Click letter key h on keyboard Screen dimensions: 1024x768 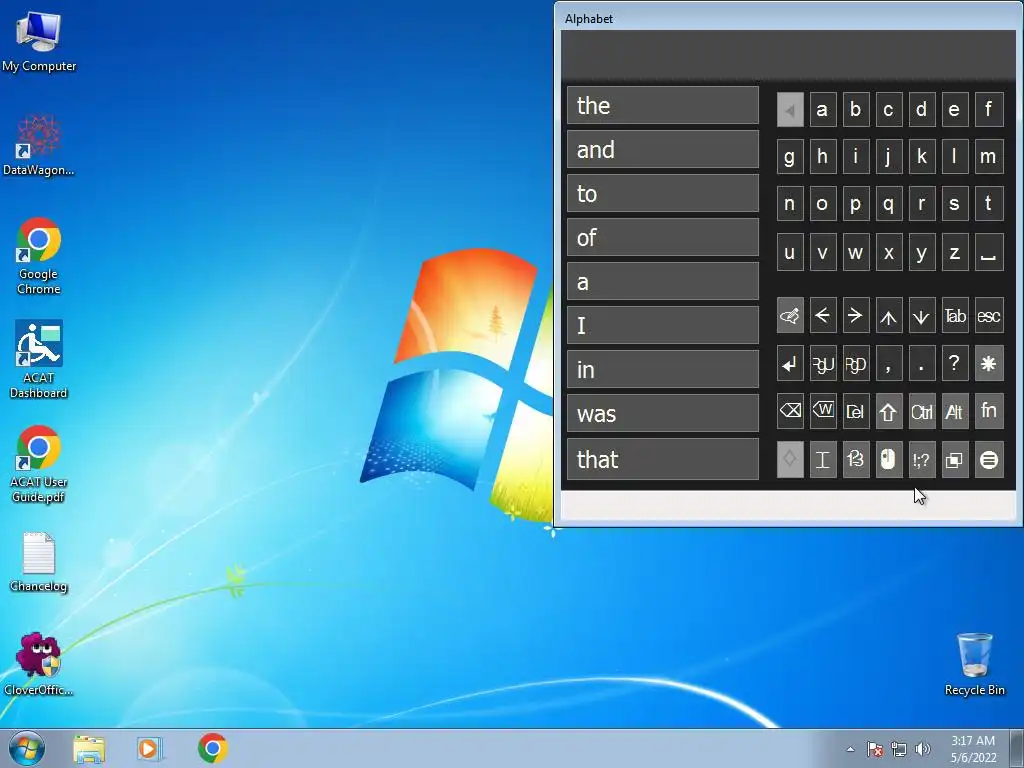tap(823, 157)
